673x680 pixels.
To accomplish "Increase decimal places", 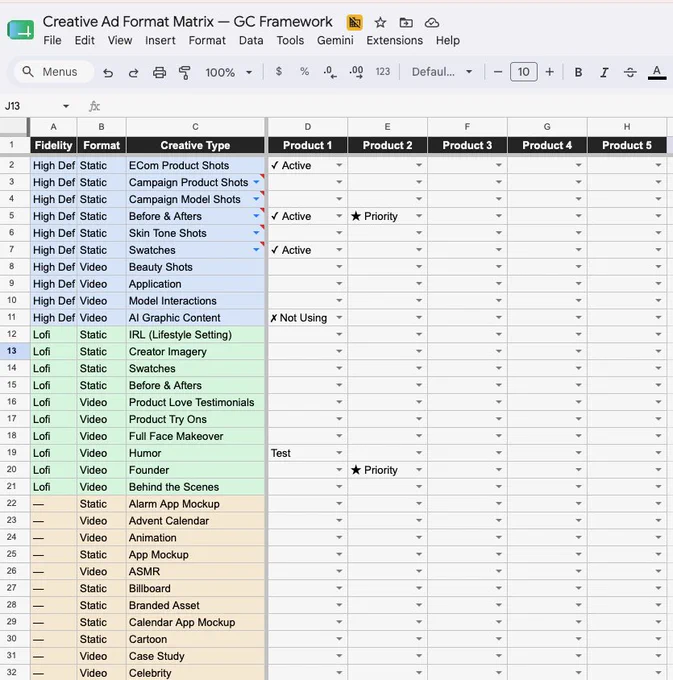I will (356, 72).
